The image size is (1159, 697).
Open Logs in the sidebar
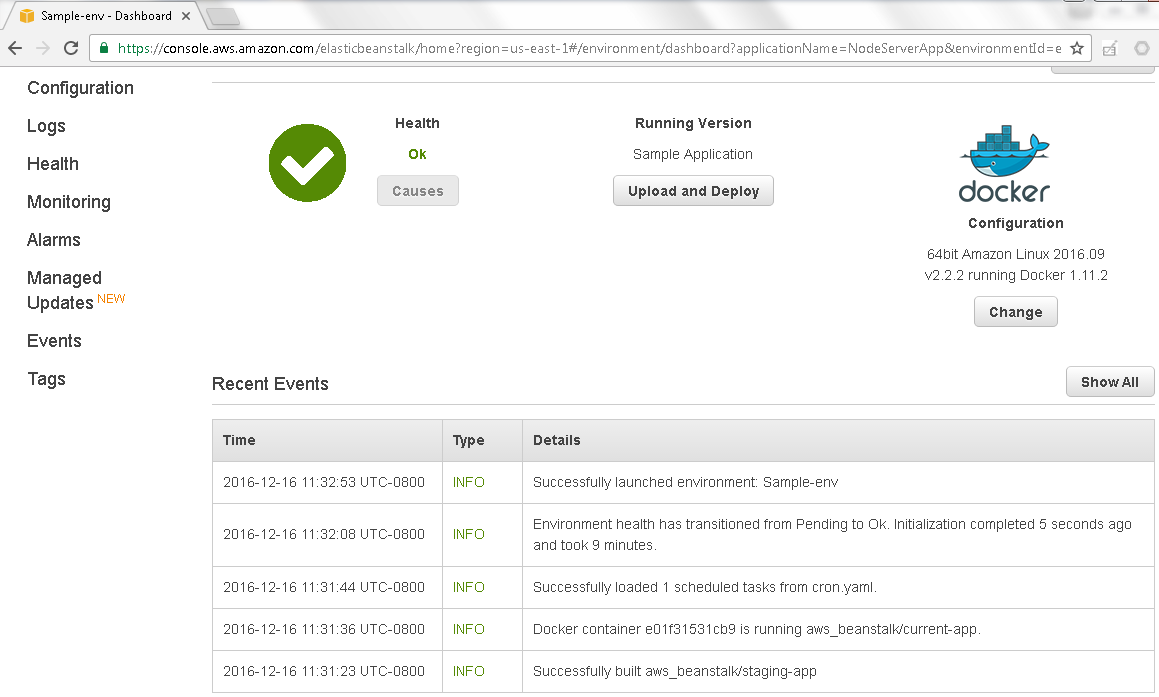[x=46, y=126]
